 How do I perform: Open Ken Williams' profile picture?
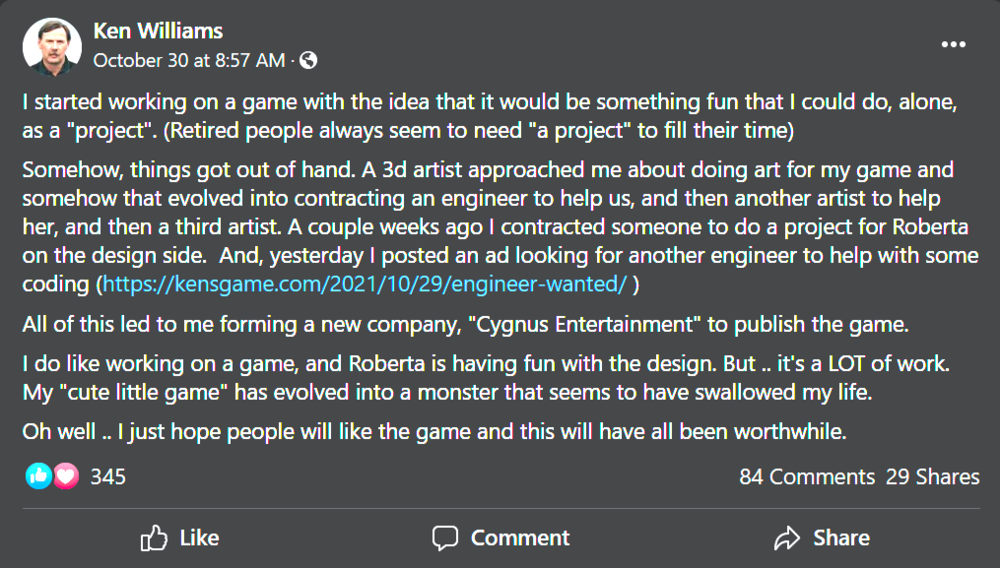click(51, 46)
